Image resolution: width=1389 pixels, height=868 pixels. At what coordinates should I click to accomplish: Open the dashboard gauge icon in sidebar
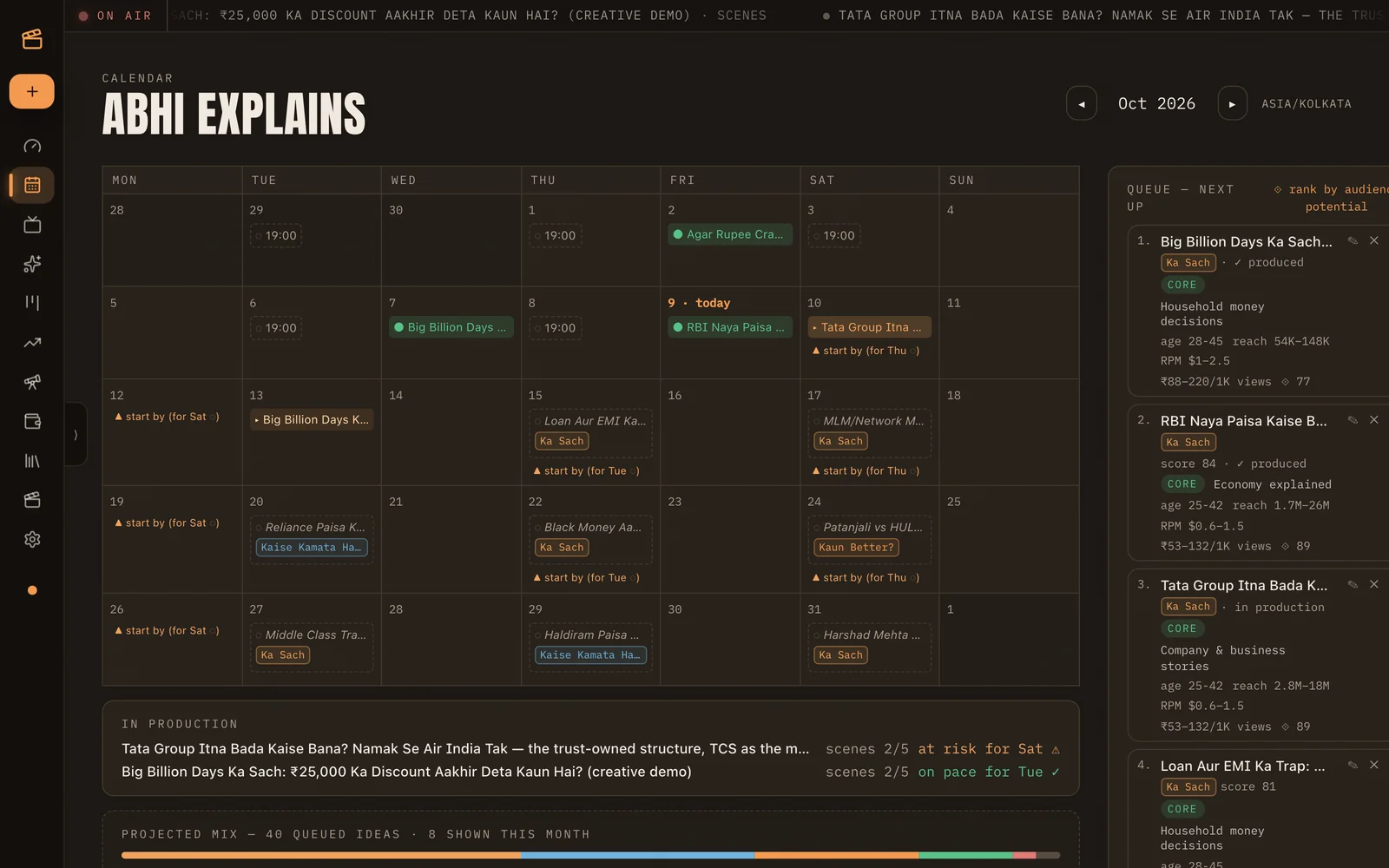[x=32, y=146]
